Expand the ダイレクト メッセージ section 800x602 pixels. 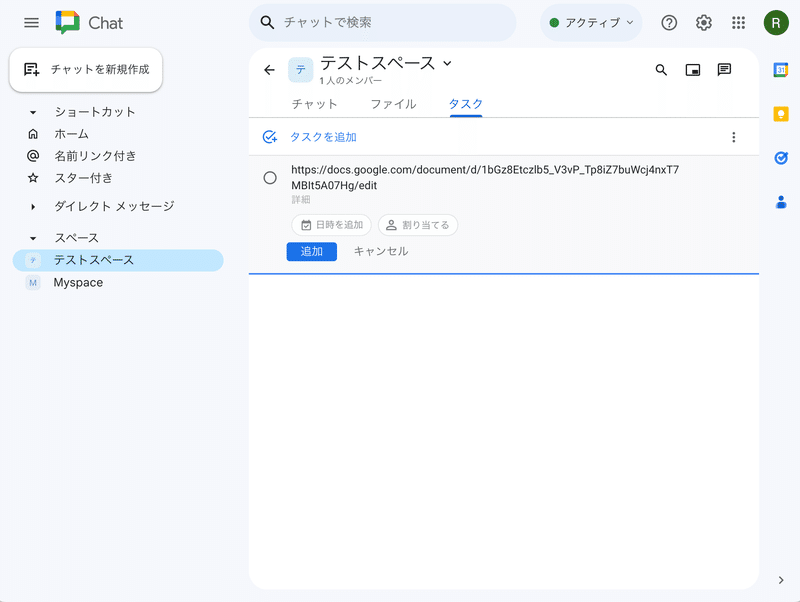pyautogui.click(x=33, y=207)
